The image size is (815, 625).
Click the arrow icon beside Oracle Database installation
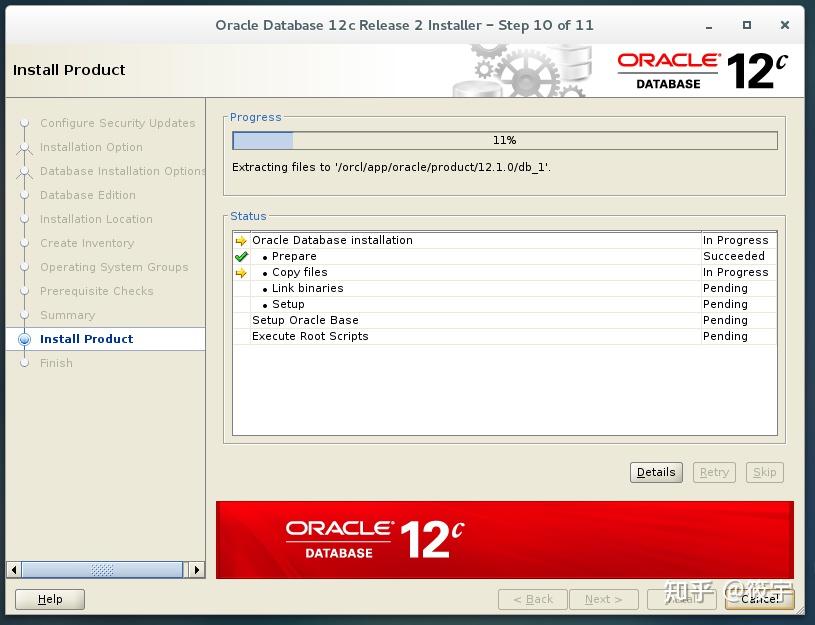pyautogui.click(x=241, y=240)
